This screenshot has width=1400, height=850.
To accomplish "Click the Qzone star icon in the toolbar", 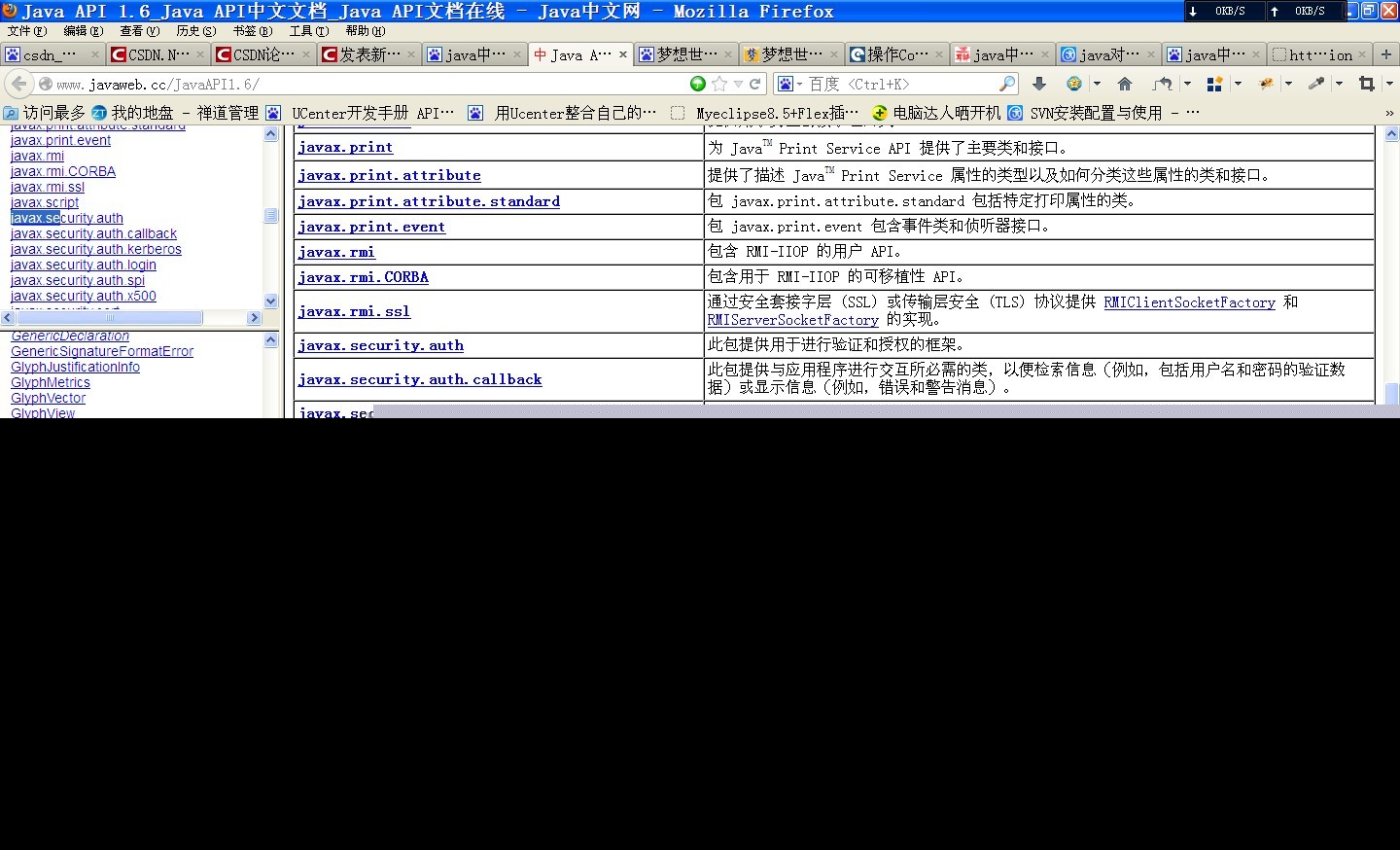I will pos(1073,84).
